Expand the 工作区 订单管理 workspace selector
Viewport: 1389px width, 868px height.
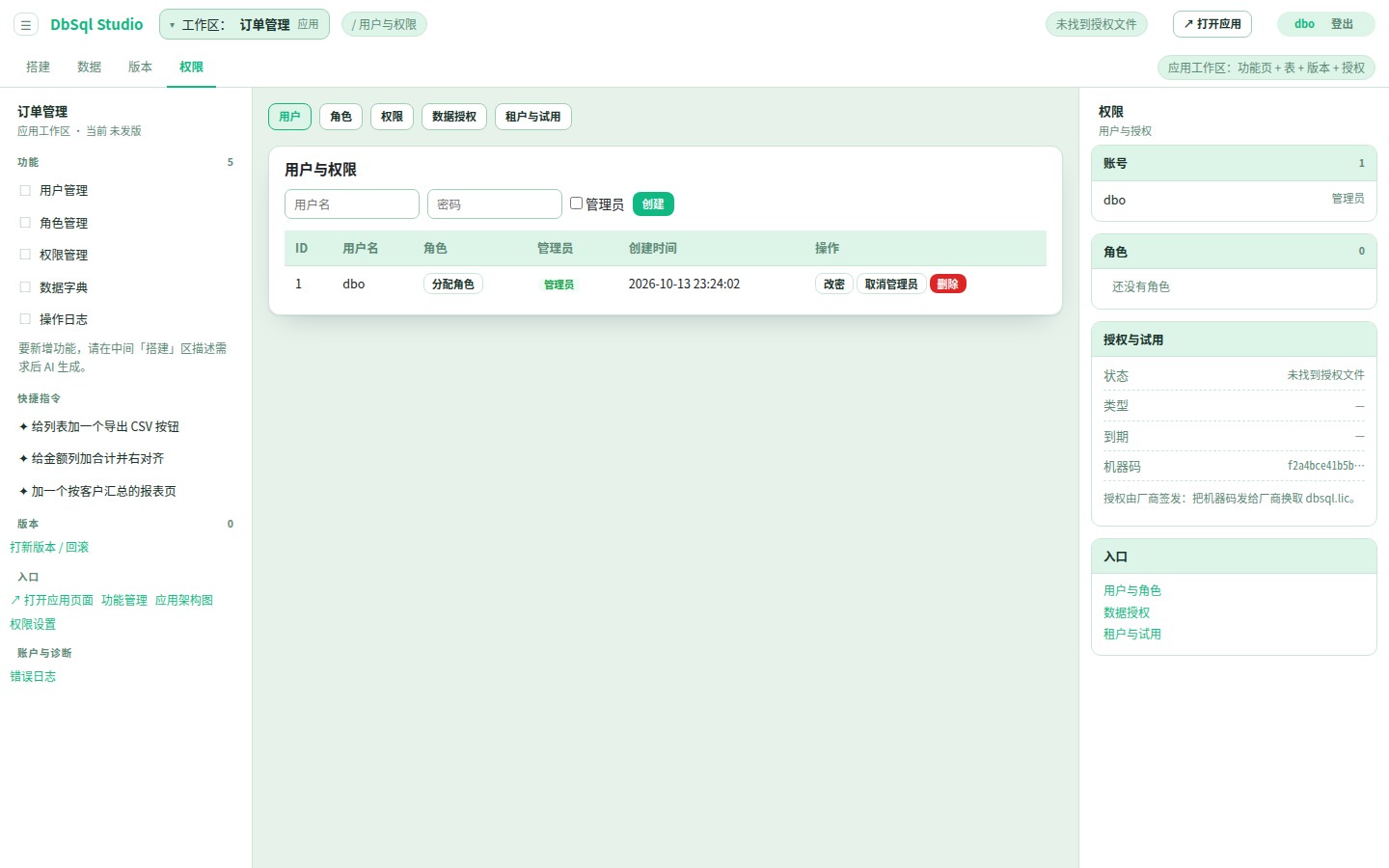click(x=244, y=24)
